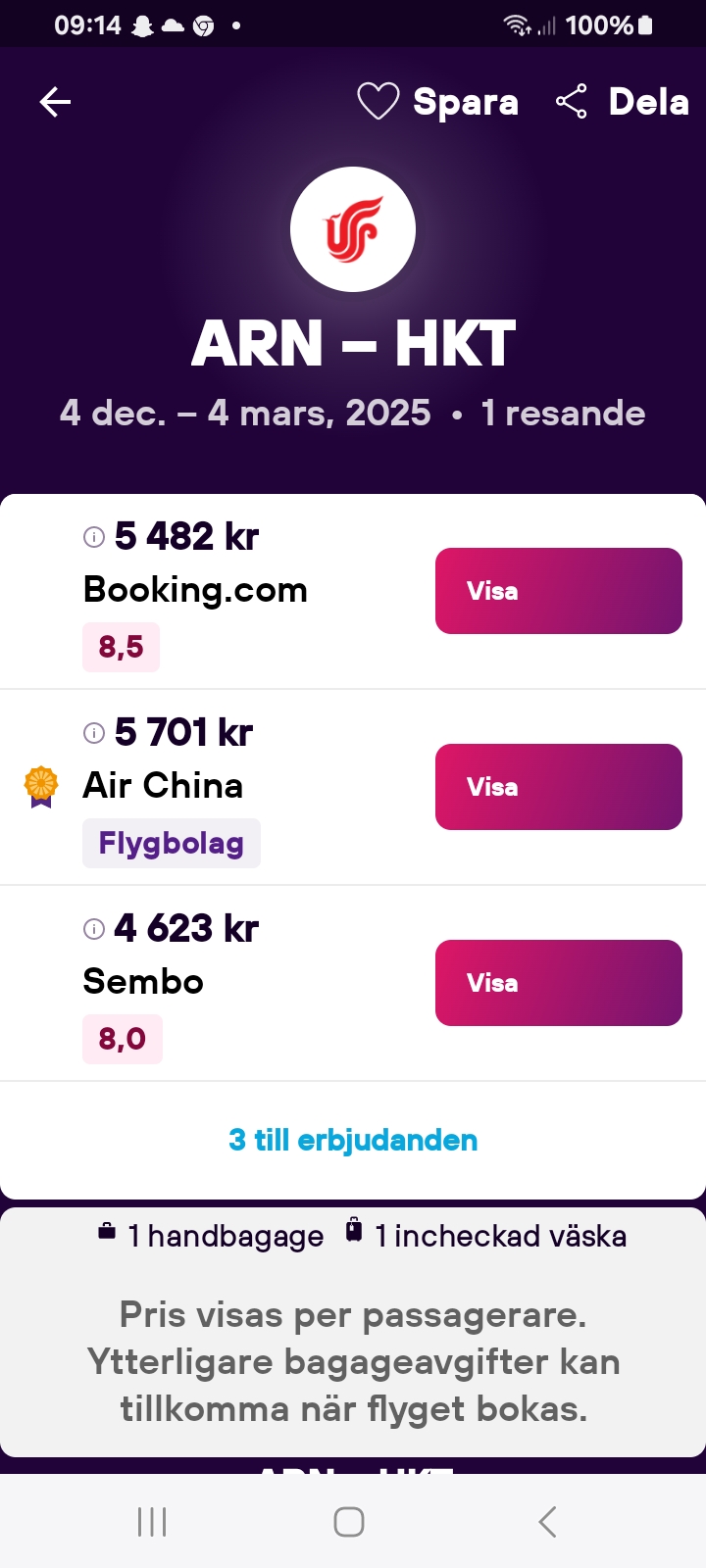Tap the share icon
The width and height of the screenshot is (706, 1568).
[x=571, y=102]
